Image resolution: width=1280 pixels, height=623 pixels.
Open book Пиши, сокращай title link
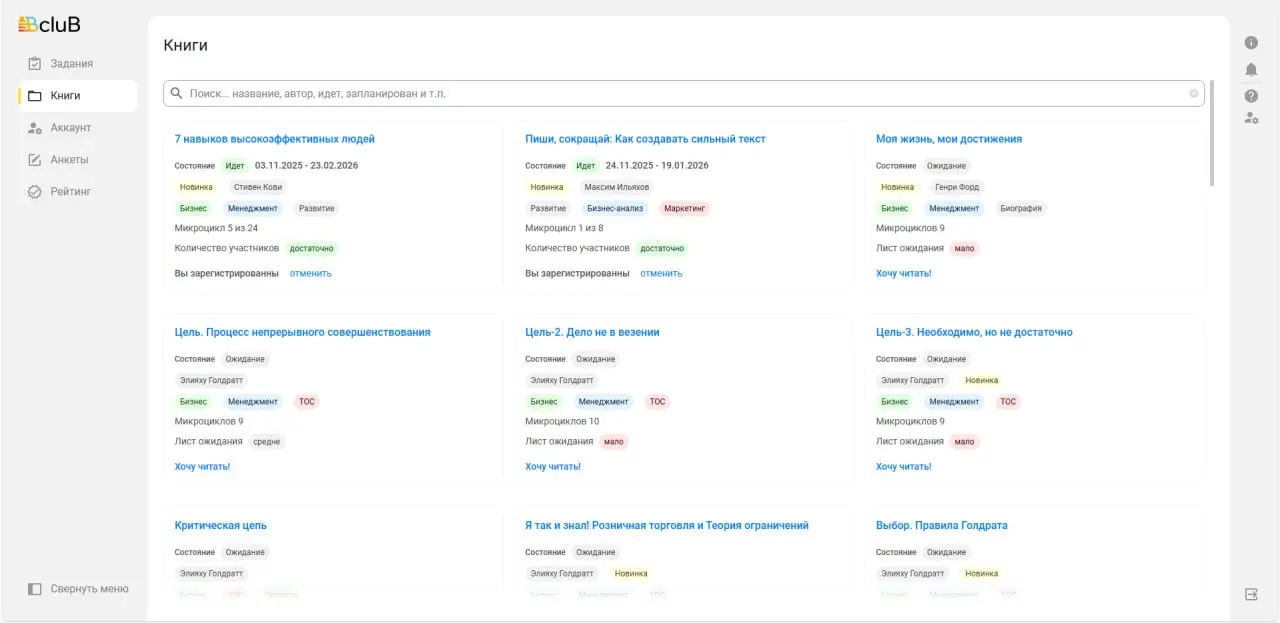coord(645,139)
